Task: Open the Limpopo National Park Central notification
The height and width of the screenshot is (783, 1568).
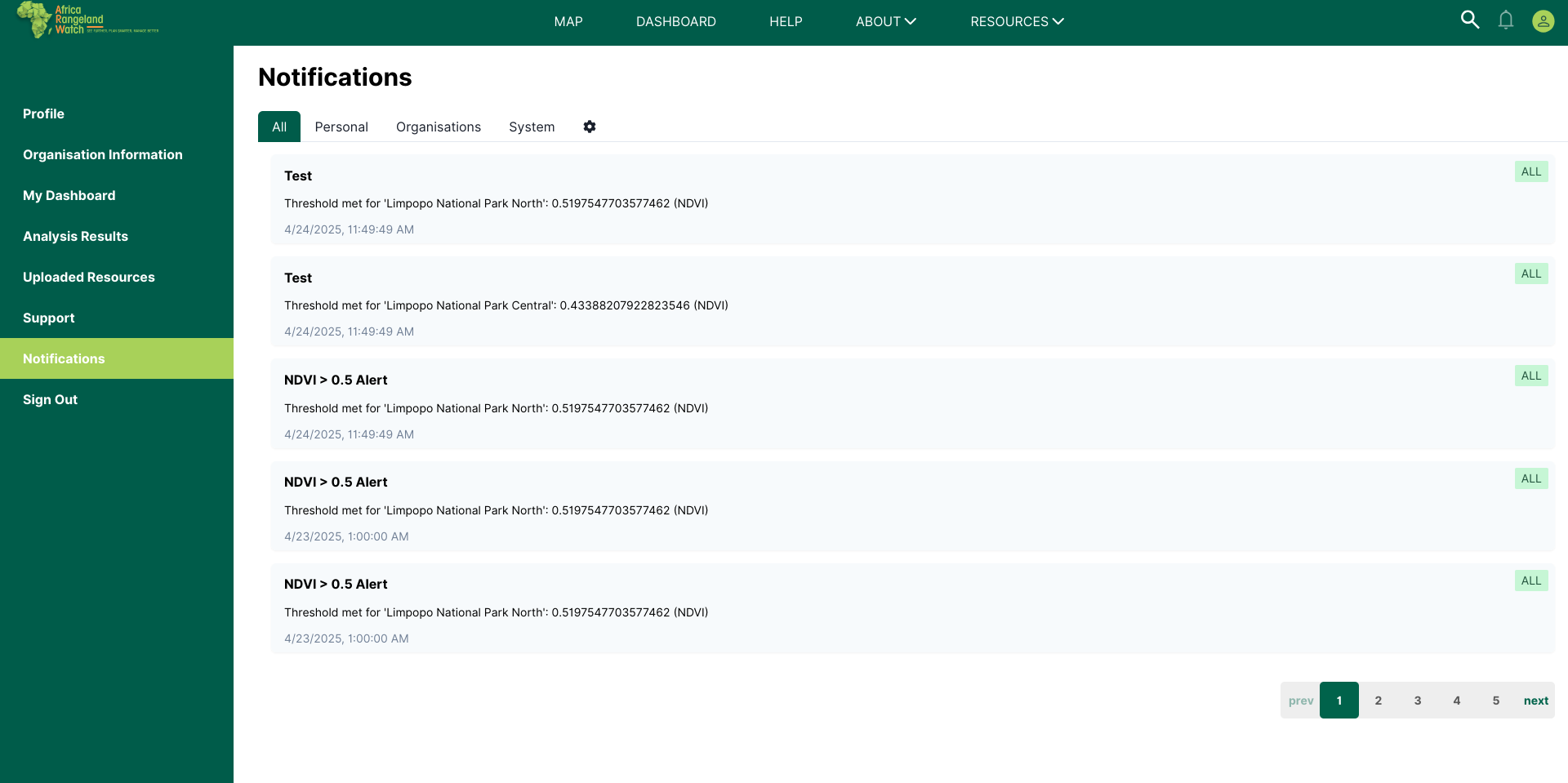Action: pos(912,301)
